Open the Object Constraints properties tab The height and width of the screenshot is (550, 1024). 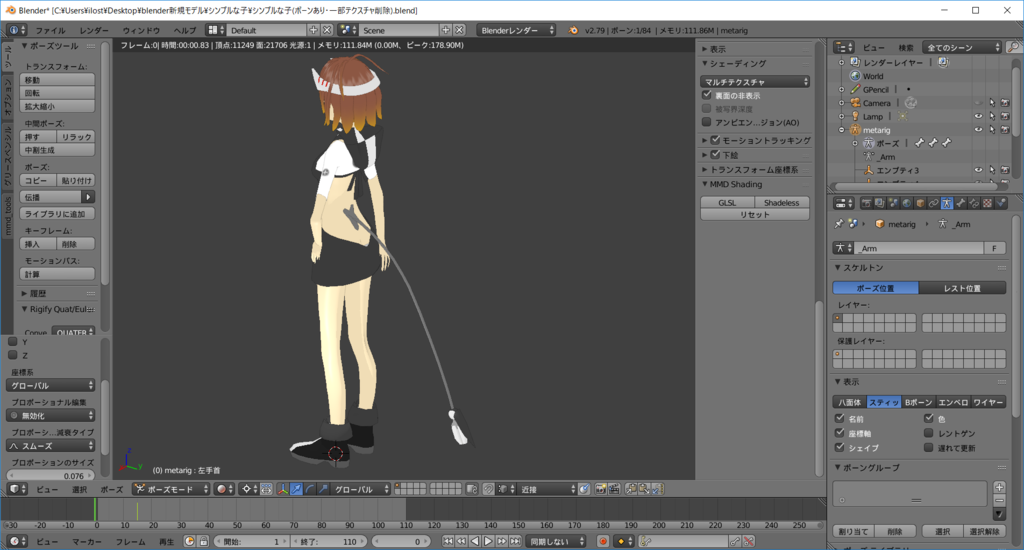click(933, 204)
